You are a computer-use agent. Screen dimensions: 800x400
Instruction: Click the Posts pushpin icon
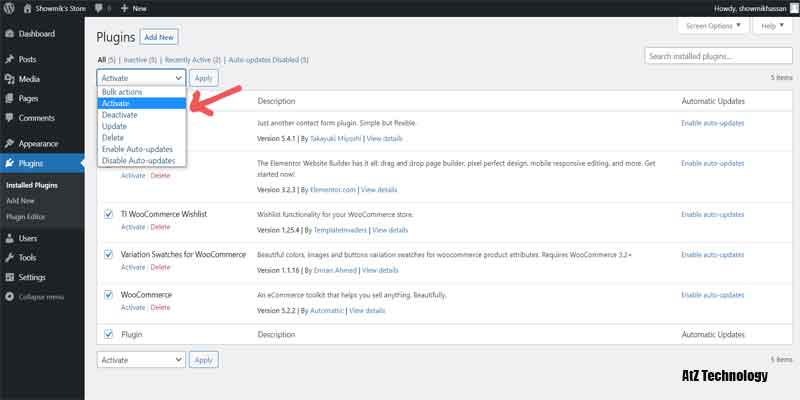click(x=9, y=60)
